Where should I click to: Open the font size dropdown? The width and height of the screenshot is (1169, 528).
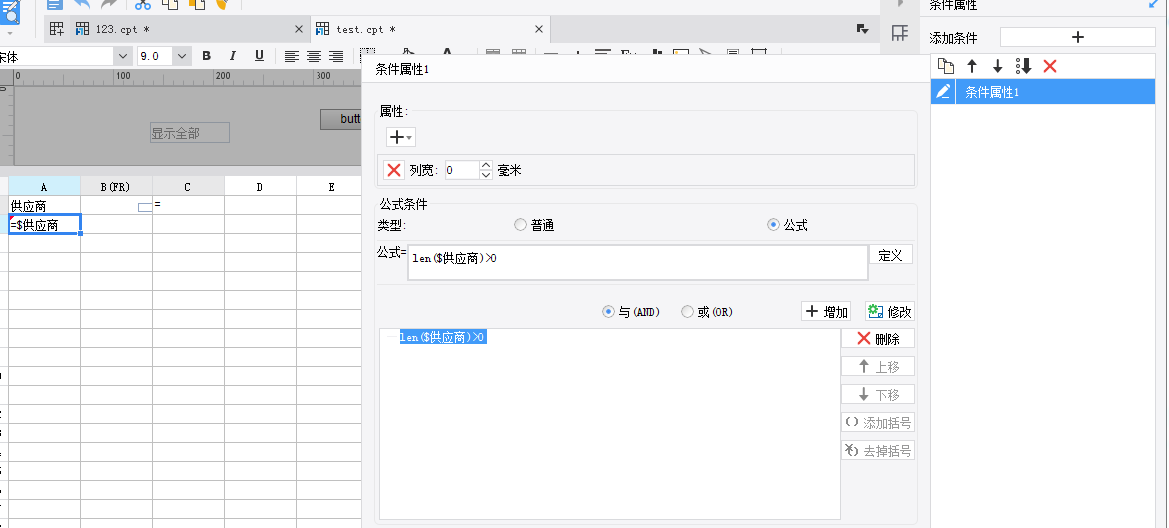coord(182,56)
